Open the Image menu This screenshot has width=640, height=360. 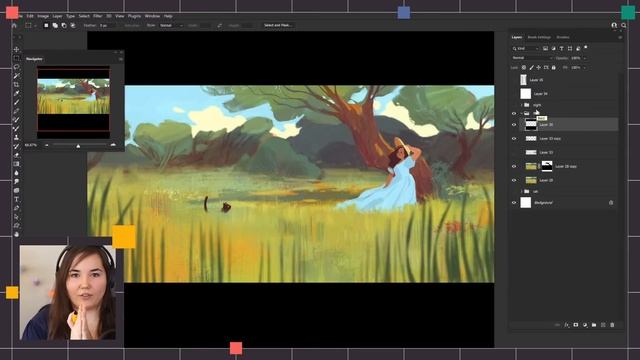(43, 16)
